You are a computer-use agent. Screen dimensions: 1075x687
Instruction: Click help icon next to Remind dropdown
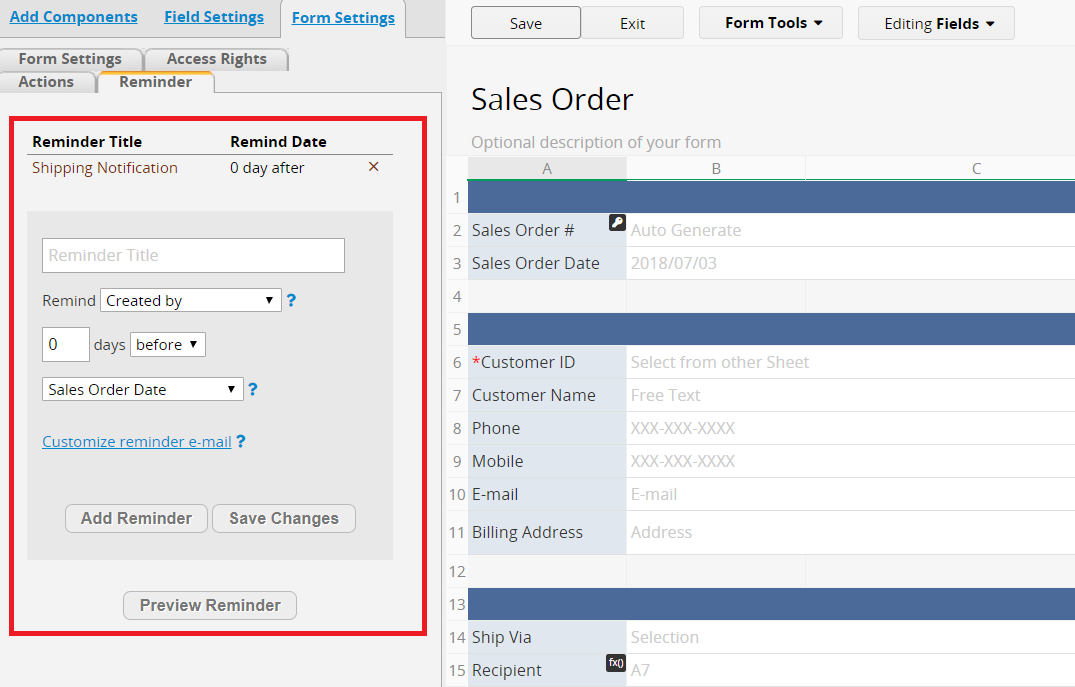pos(291,300)
